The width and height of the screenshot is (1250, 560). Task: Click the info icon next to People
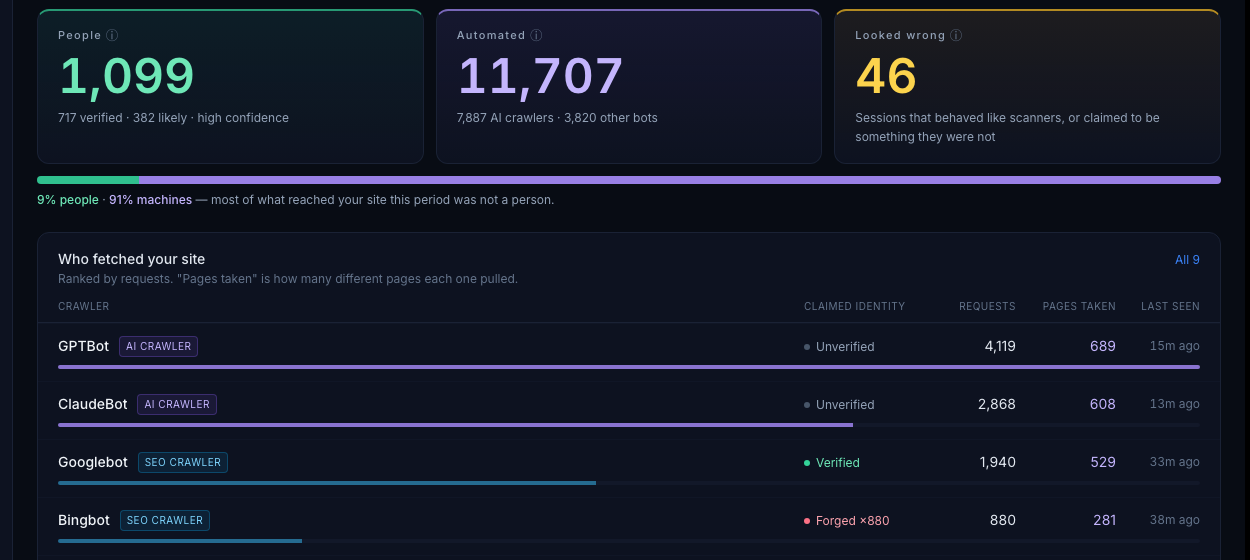[112, 35]
